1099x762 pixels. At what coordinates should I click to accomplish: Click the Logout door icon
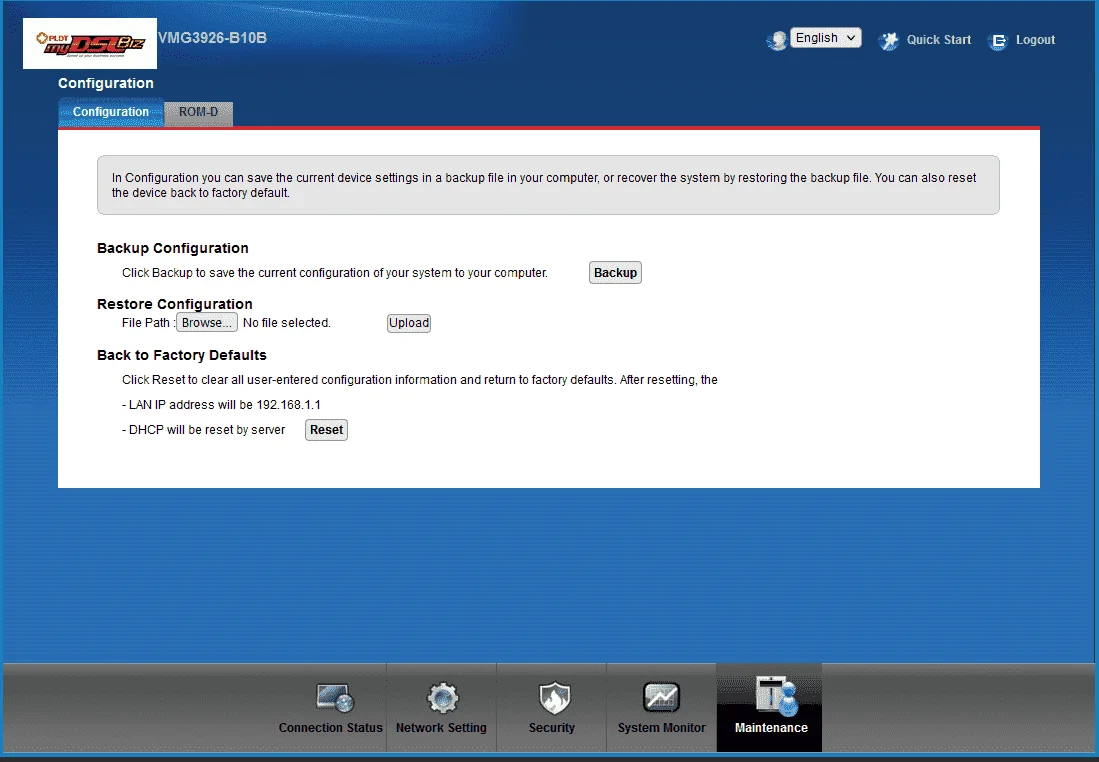point(998,41)
